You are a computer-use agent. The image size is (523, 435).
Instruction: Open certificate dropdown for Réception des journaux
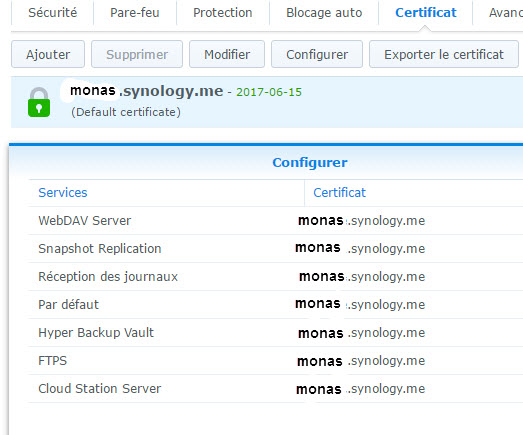(362, 277)
